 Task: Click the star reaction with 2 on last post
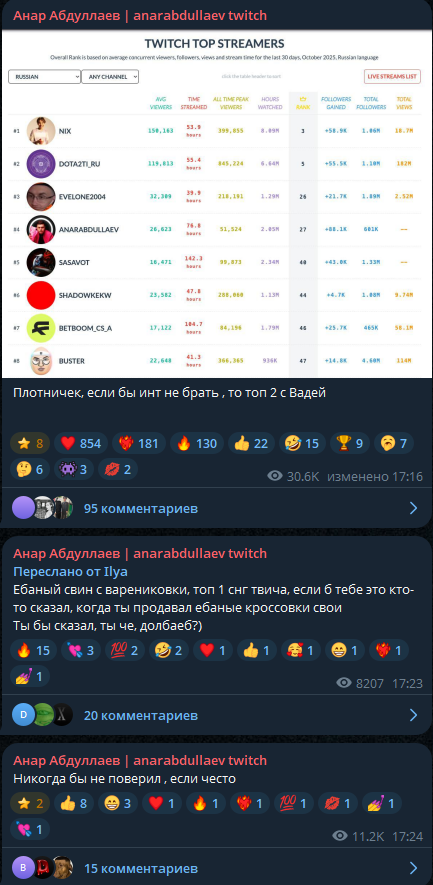coord(30,803)
